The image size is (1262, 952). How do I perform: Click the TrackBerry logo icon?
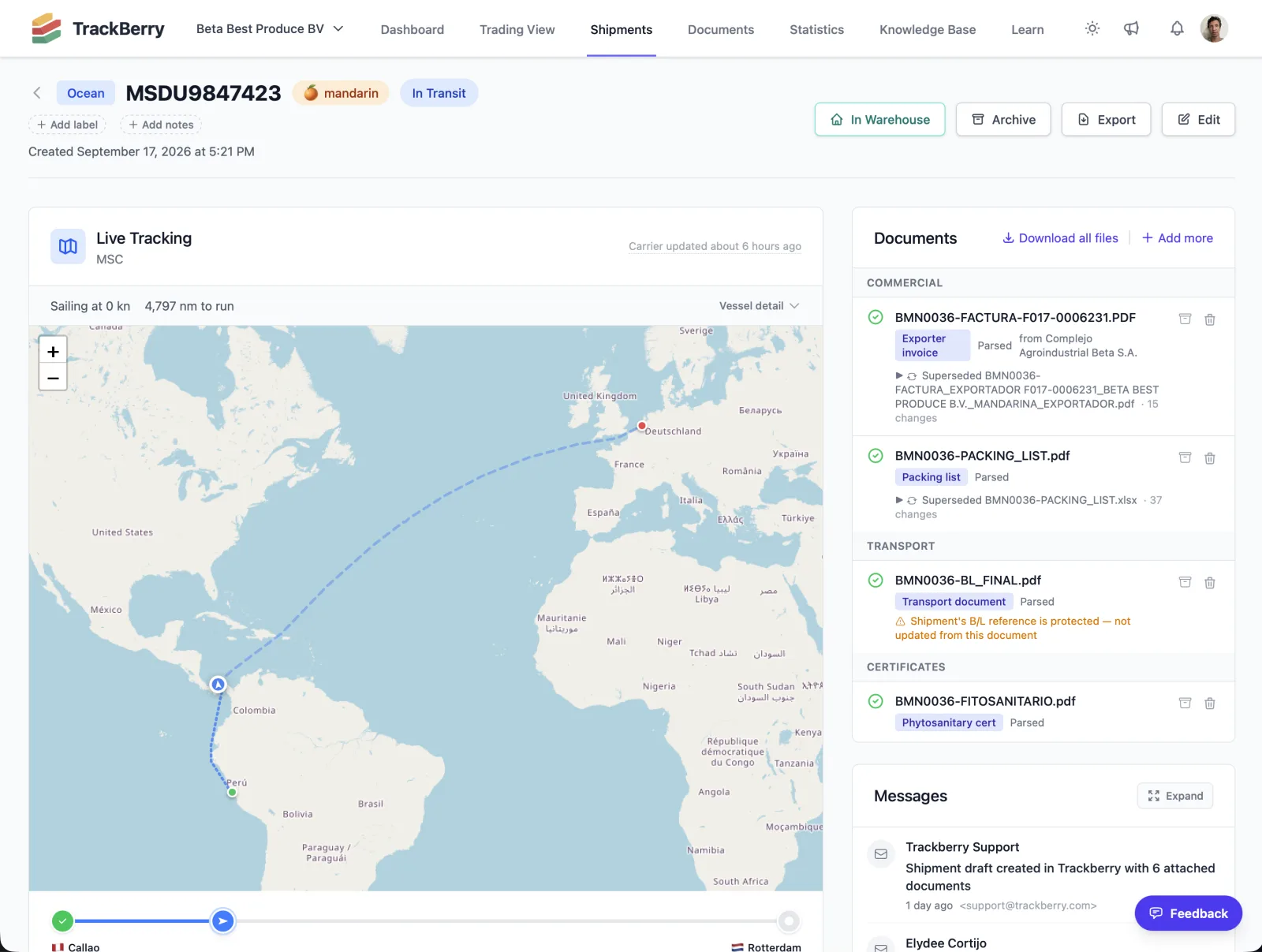47,28
